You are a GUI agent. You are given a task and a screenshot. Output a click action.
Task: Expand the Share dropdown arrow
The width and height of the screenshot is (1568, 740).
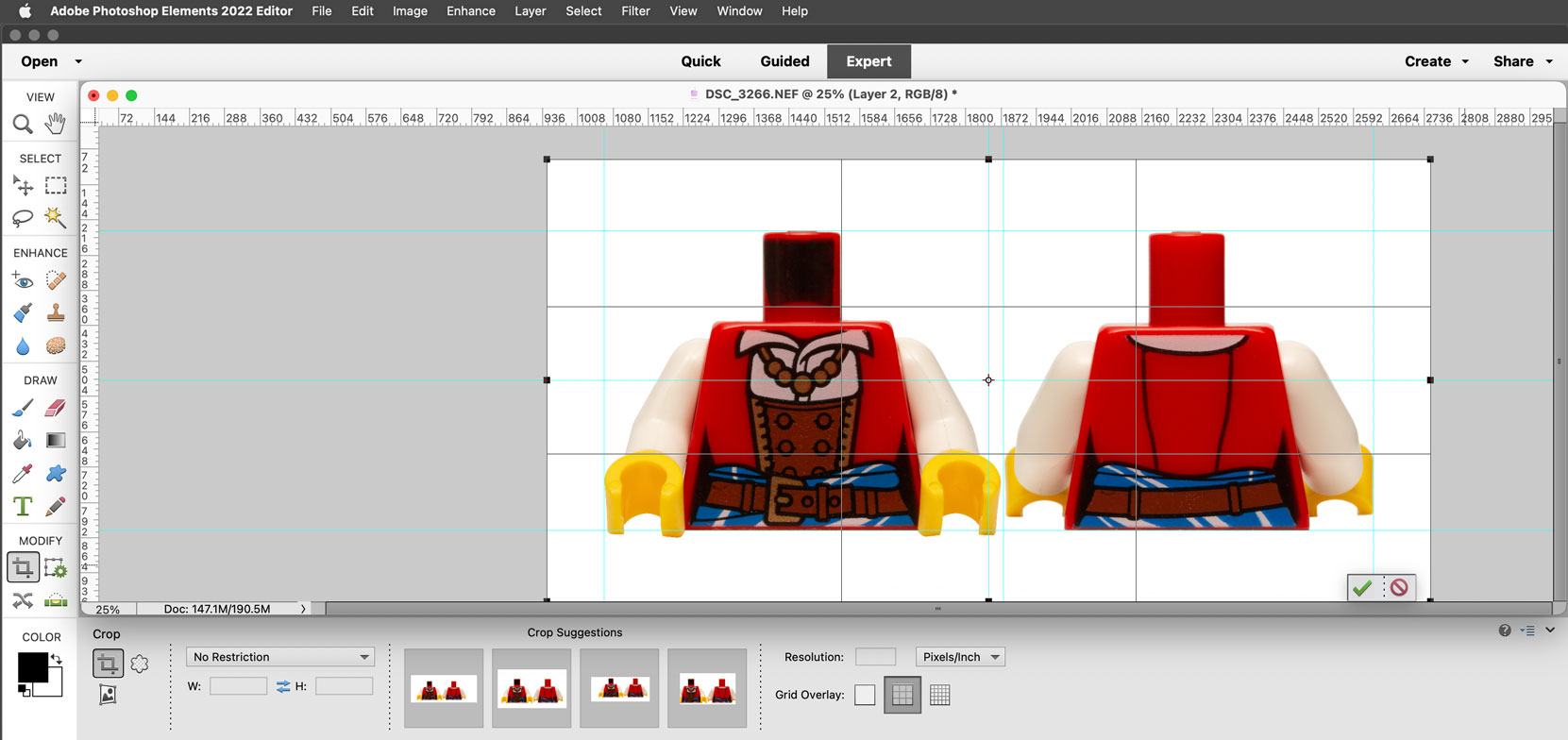[x=1549, y=61]
